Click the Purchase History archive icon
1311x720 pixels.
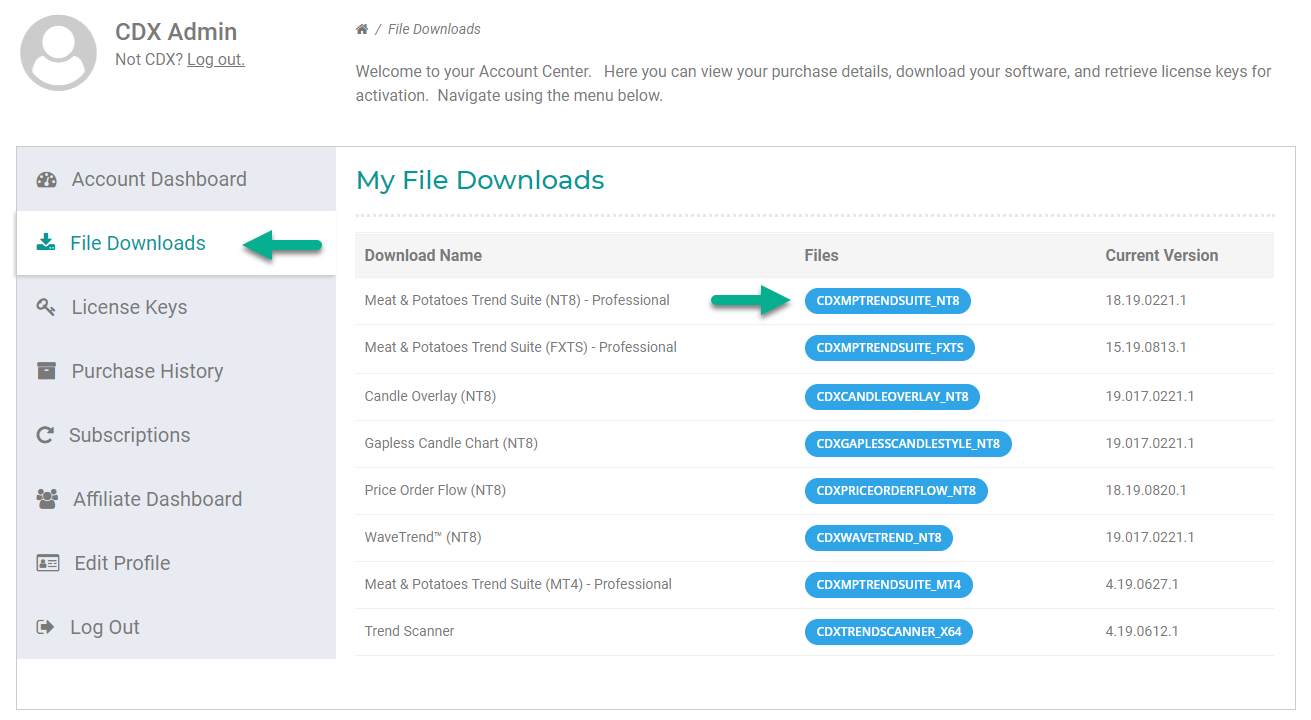[46, 371]
